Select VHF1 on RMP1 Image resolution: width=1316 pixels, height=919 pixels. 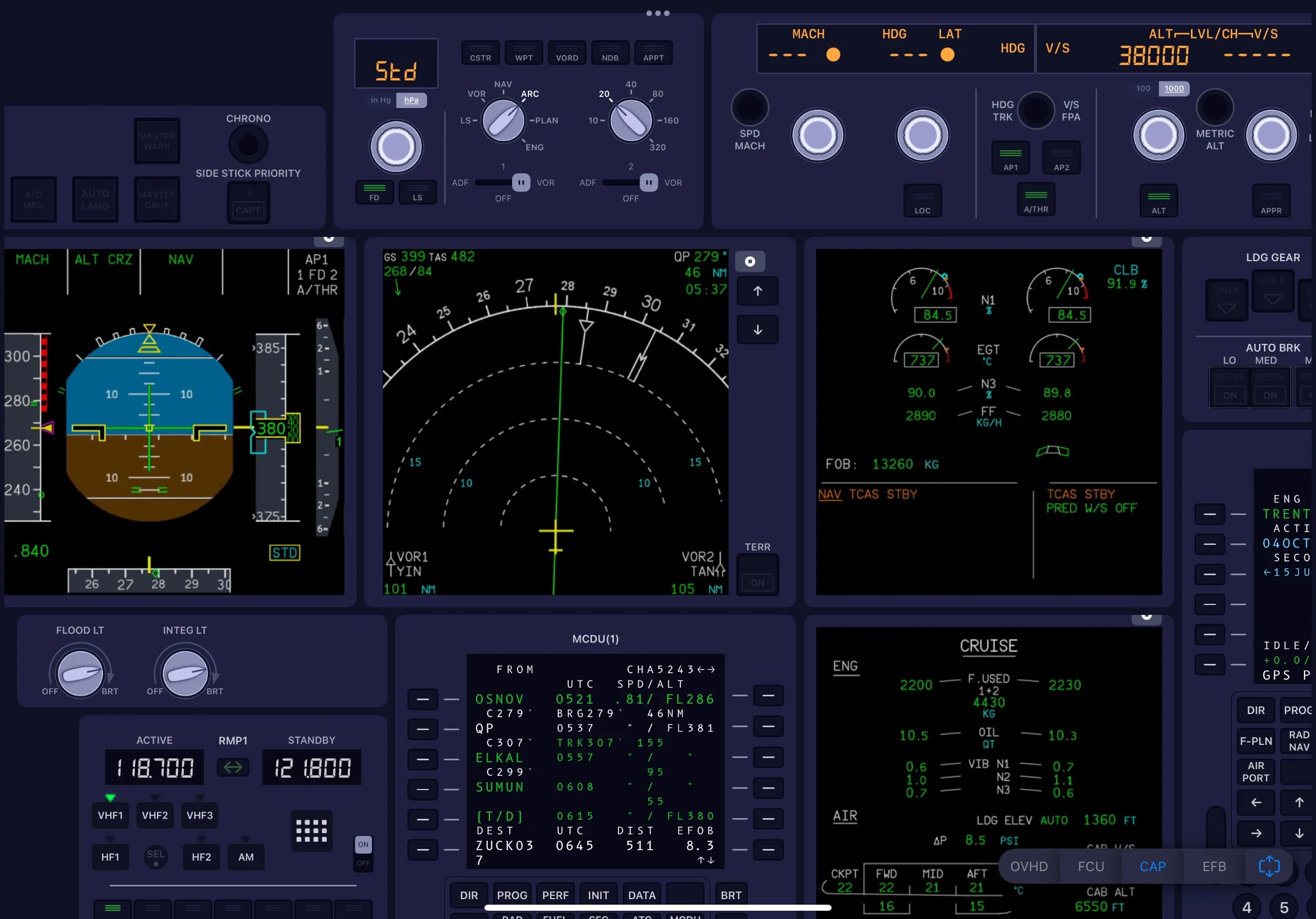pos(110,815)
